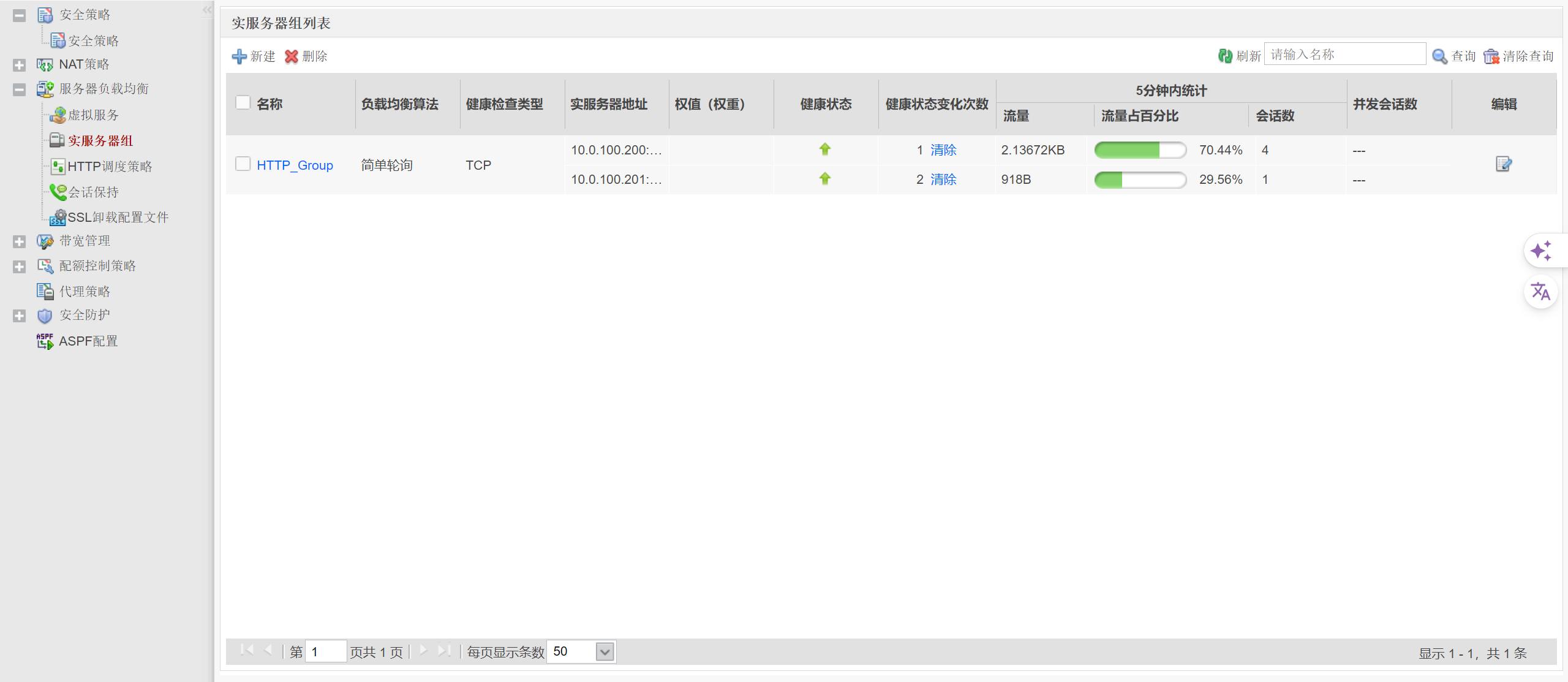
Task: Click 清除 link for 10.0.100.200 server
Action: (x=943, y=150)
